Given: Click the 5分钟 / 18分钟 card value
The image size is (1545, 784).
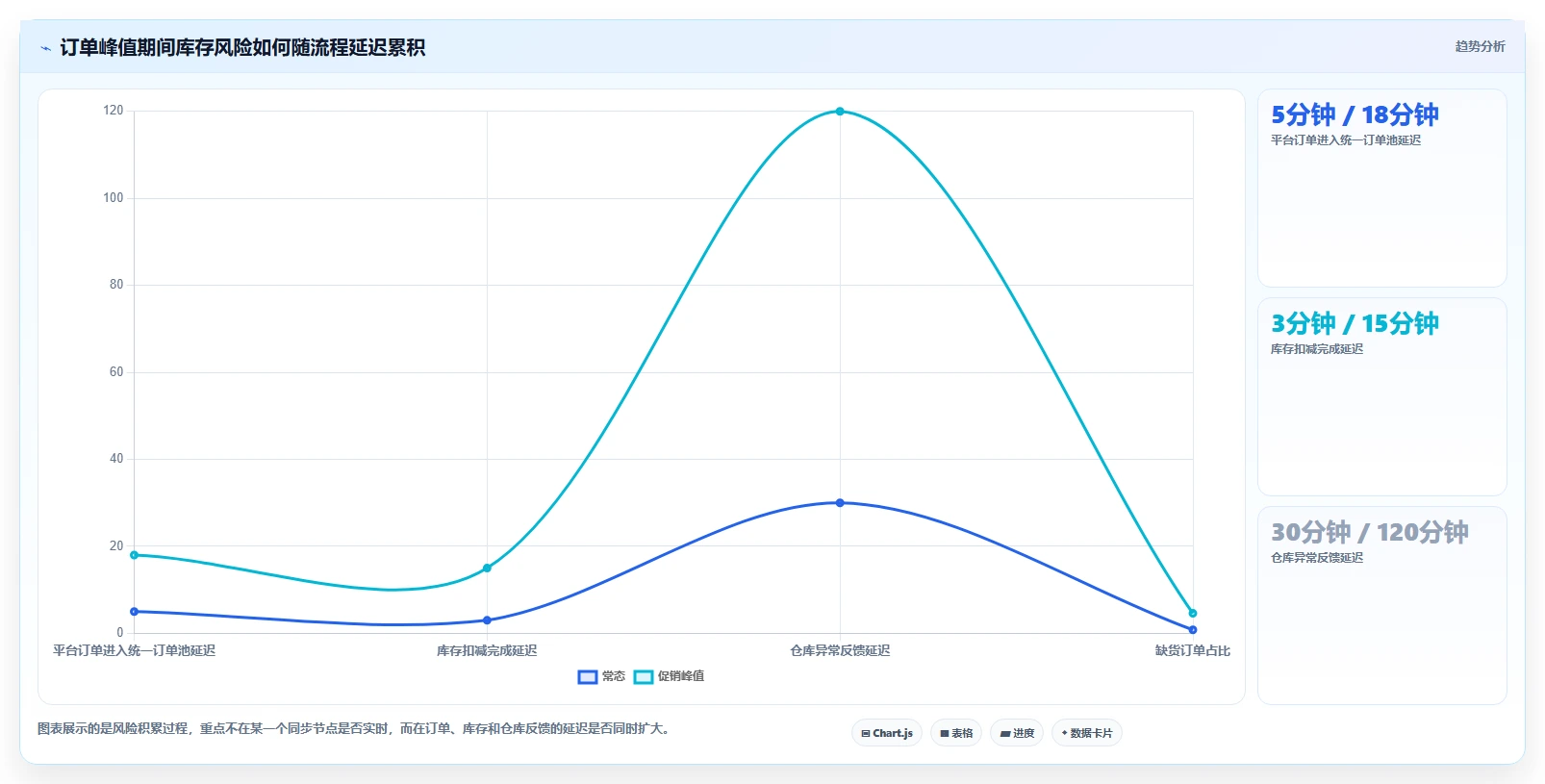Looking at the screenshot, I should pos(1355,115).
